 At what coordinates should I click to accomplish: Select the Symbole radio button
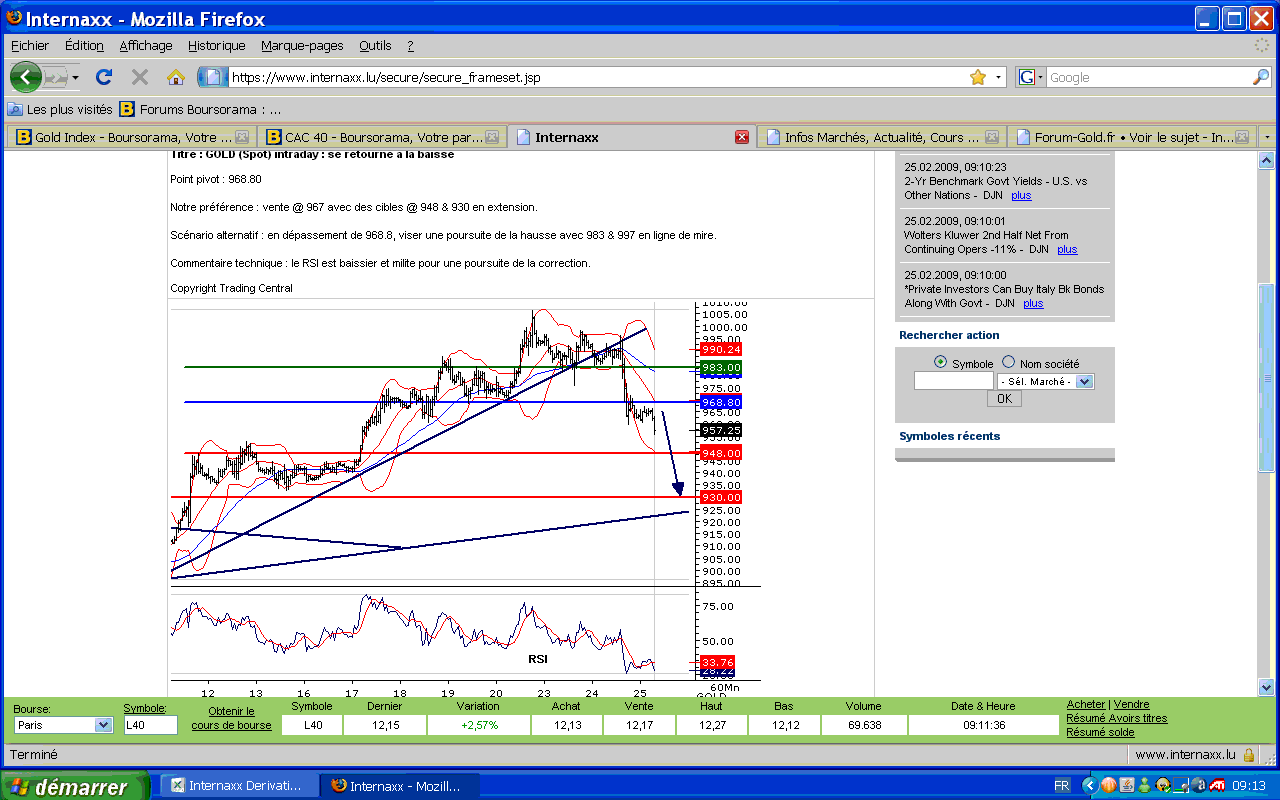(x=940, y=363)
